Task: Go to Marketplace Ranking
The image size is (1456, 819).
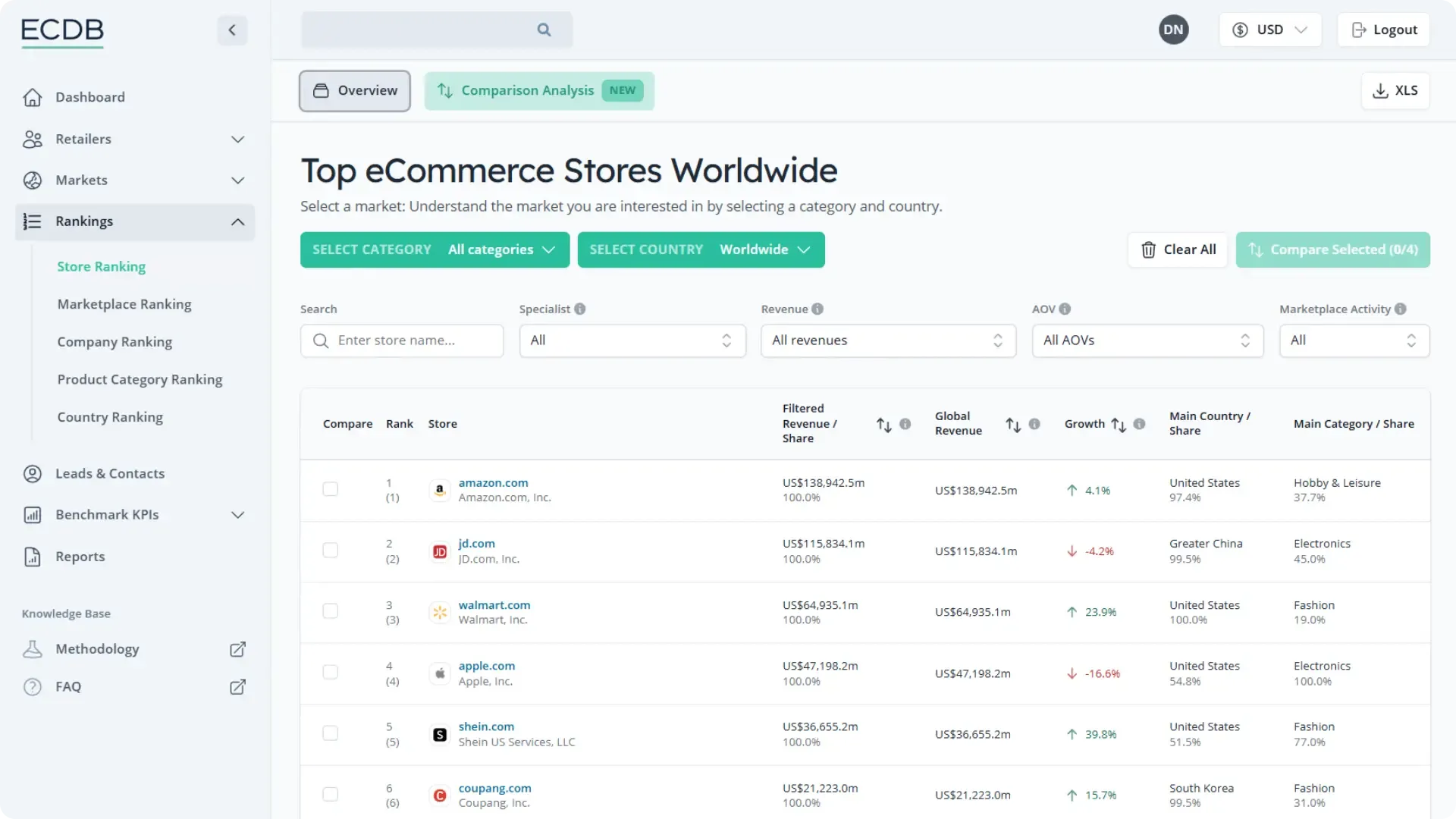Action: [x=124, y=305]
